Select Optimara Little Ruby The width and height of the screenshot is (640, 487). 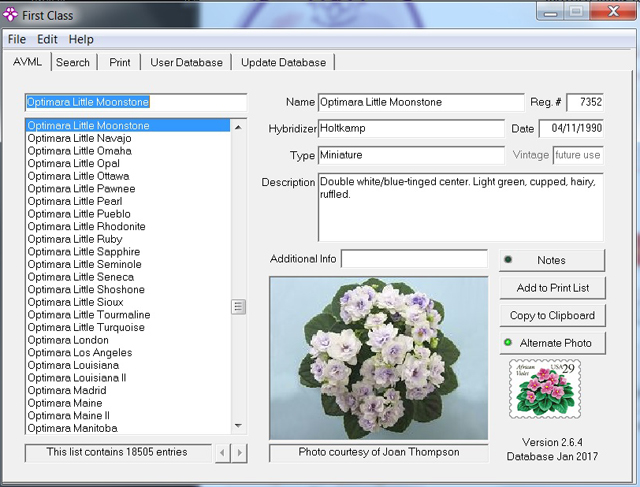pyautogui.click(x=128, y=239)
